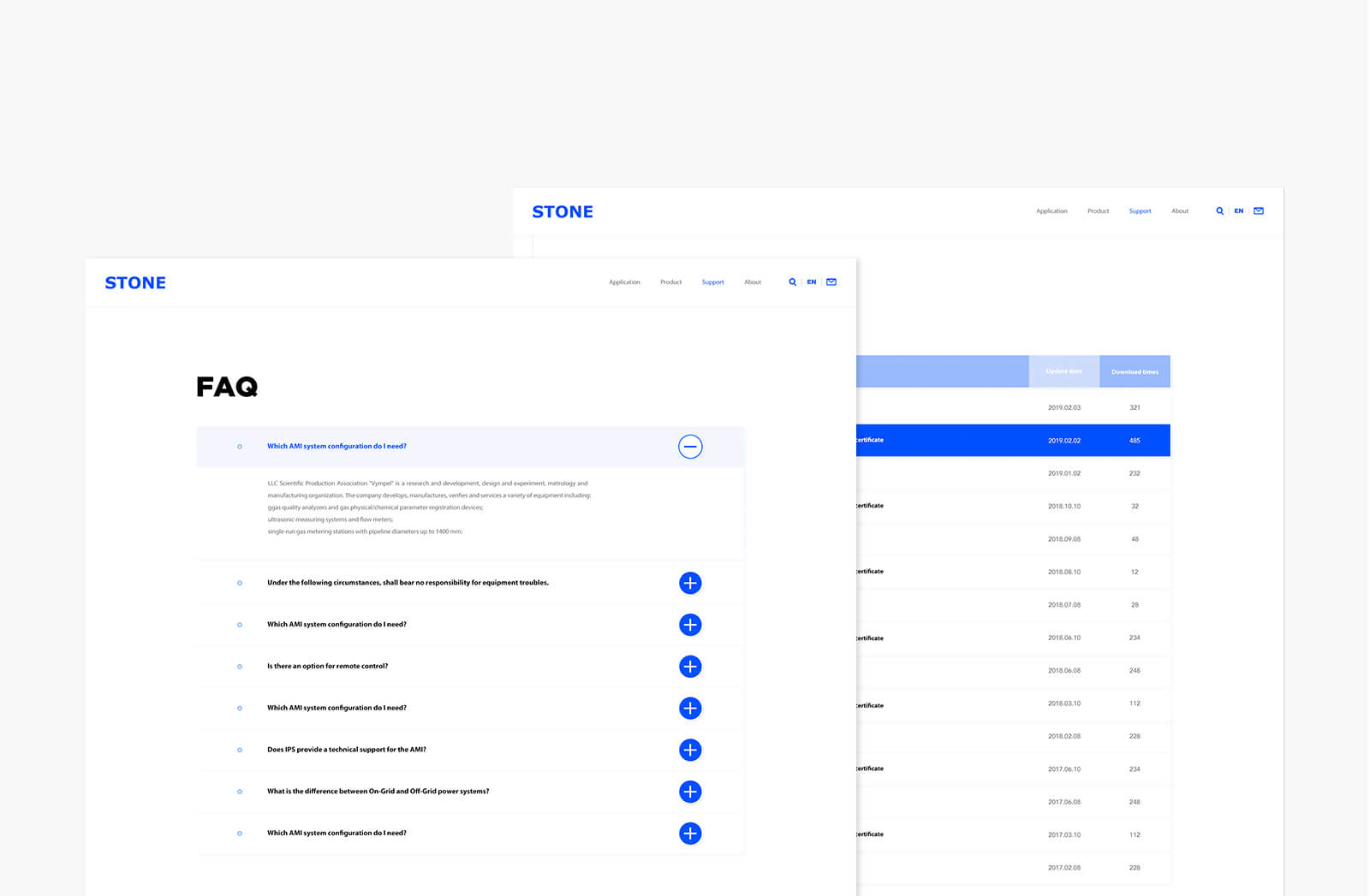This screenshot has width=1370, height=896.
Task: Collapse the open FAQ answer with the minus icon
Action: 690,447
